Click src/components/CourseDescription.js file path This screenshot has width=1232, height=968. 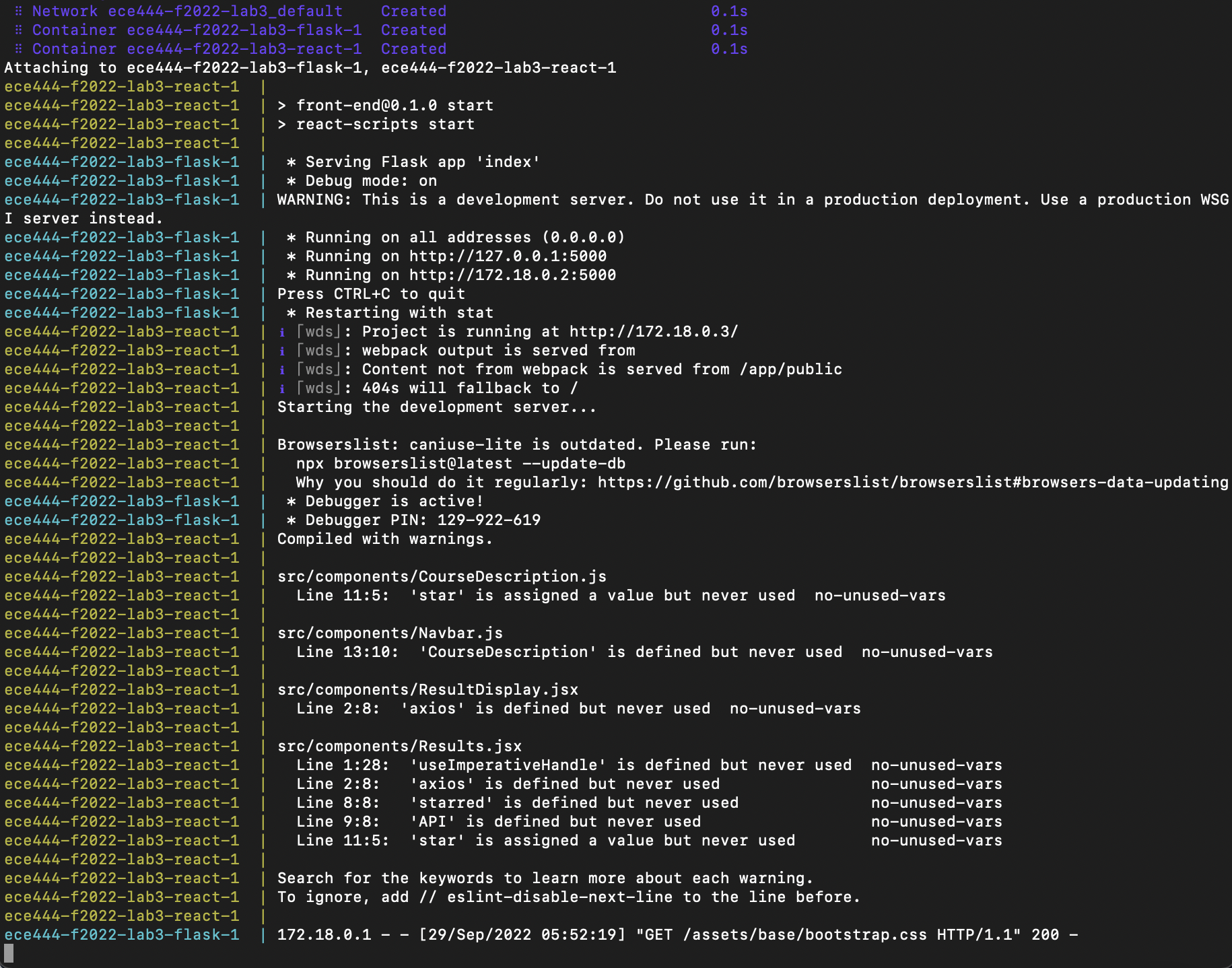click(x=442, y=577)
